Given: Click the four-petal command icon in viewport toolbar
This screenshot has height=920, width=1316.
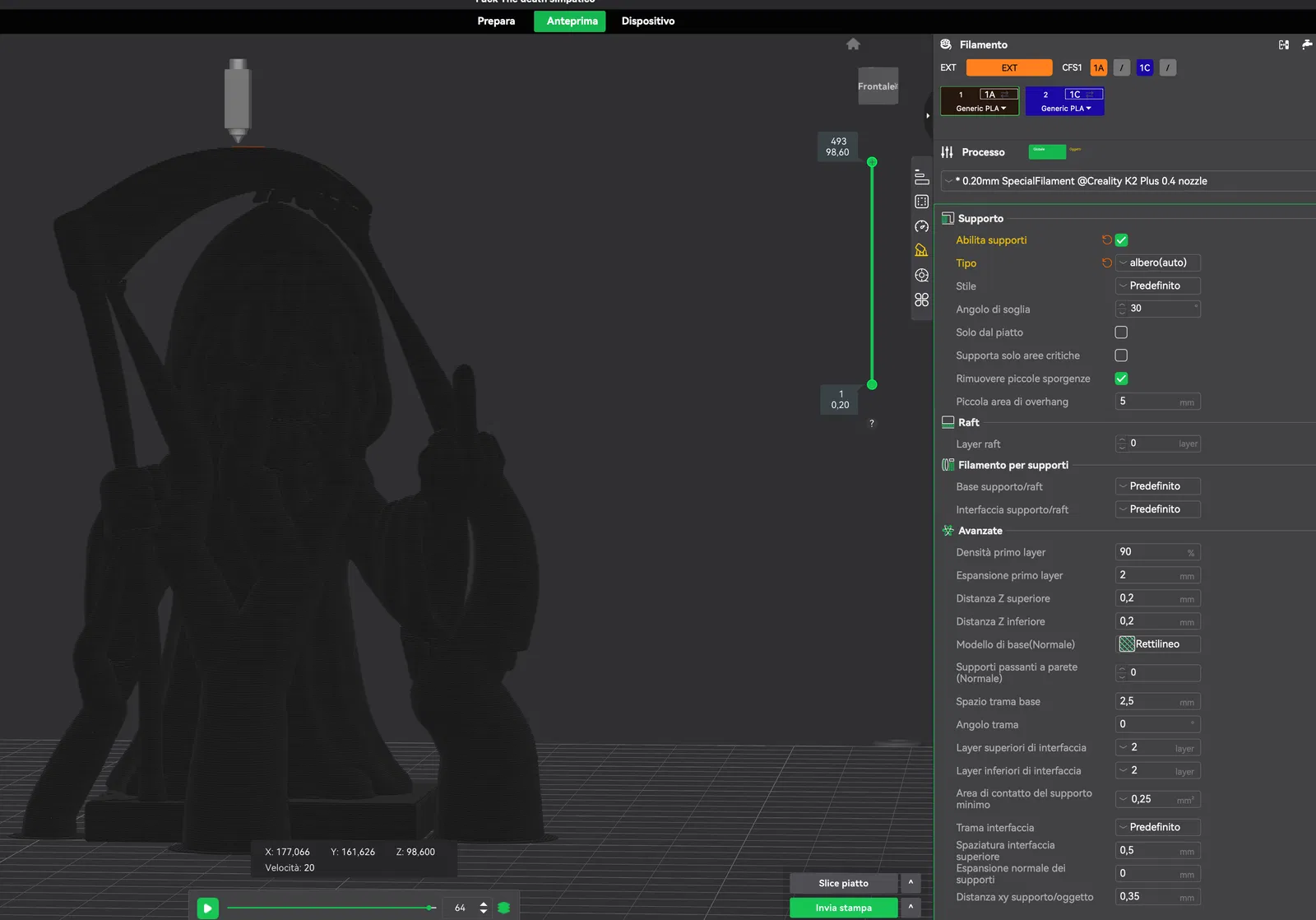Looking at the screenshot, I should click(921, 300).
